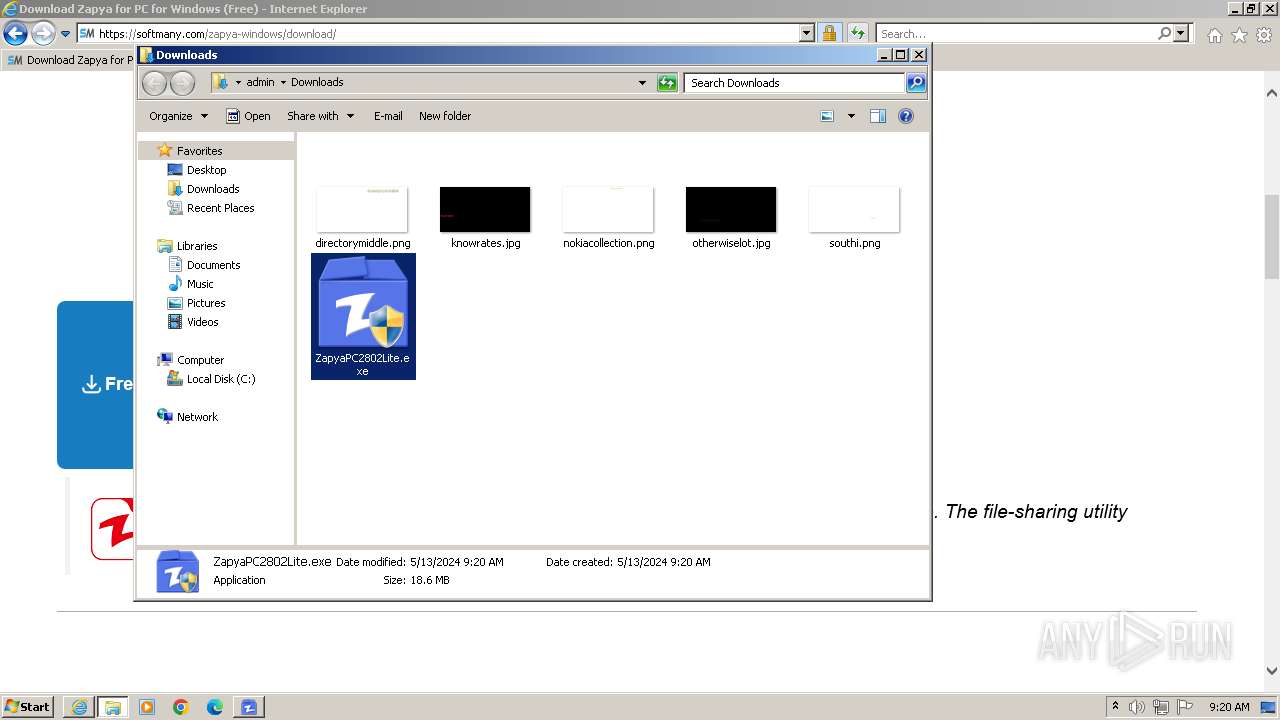This screenshot has height=720, width=1280.
Task: Open the IE search provider dropdown
Action: click(x=1182, y=33)
